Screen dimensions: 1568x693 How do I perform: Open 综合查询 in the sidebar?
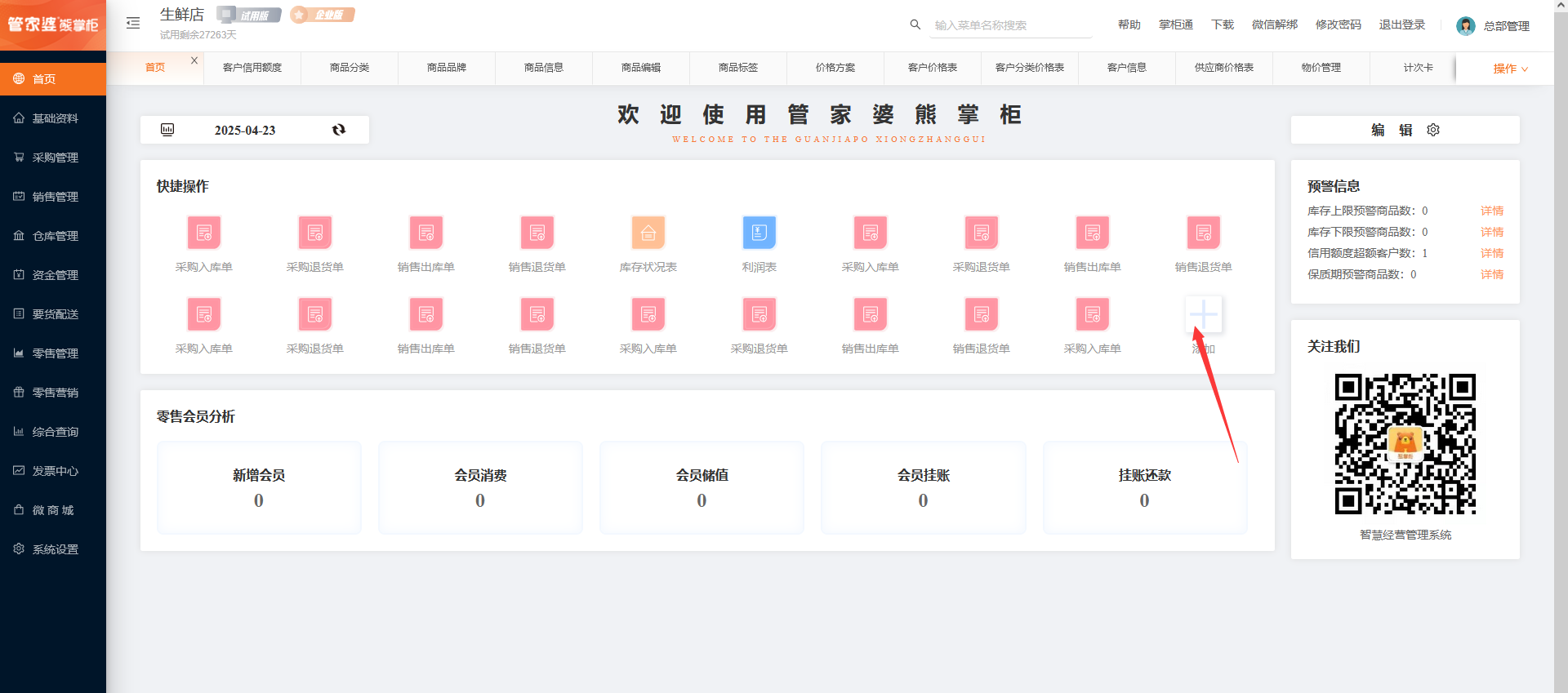point(53,432)
